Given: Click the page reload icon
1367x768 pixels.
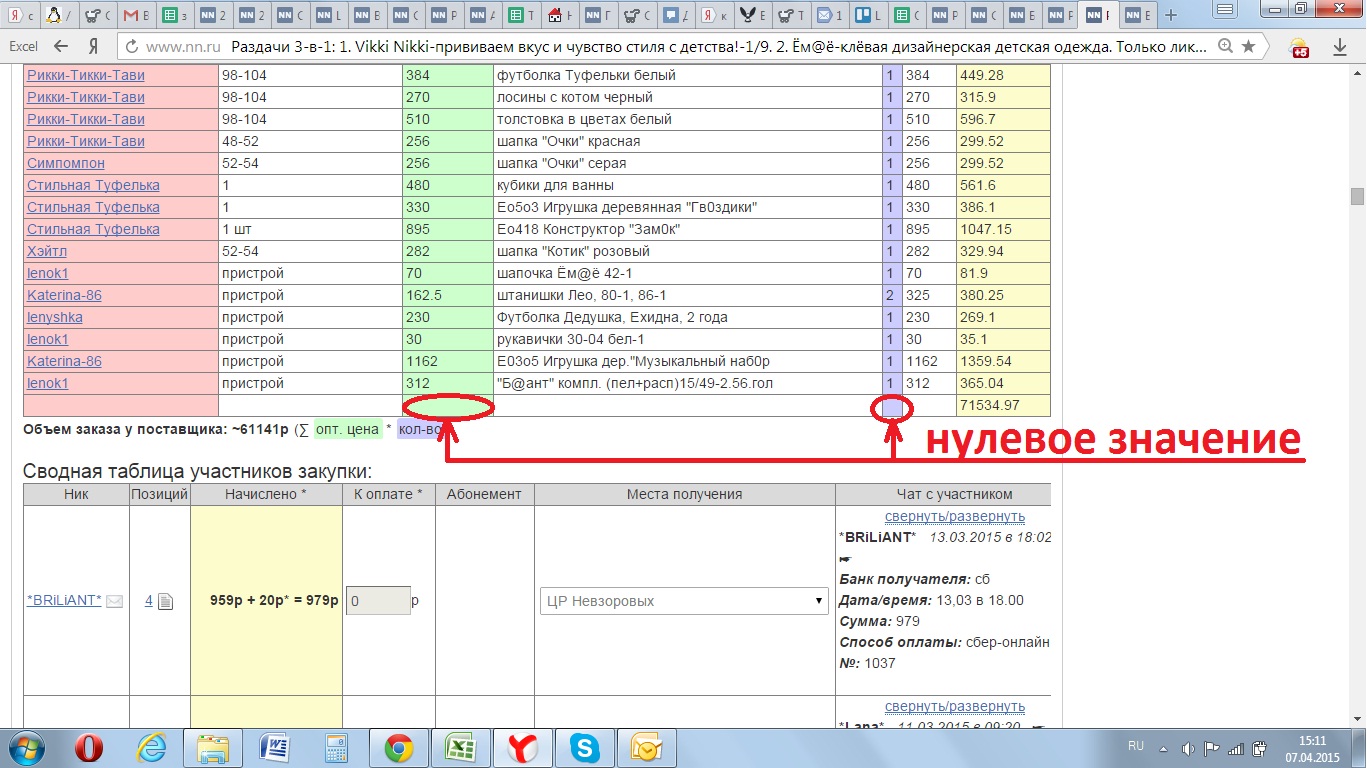Looking at the screenshot, I should tap(131, 46).
